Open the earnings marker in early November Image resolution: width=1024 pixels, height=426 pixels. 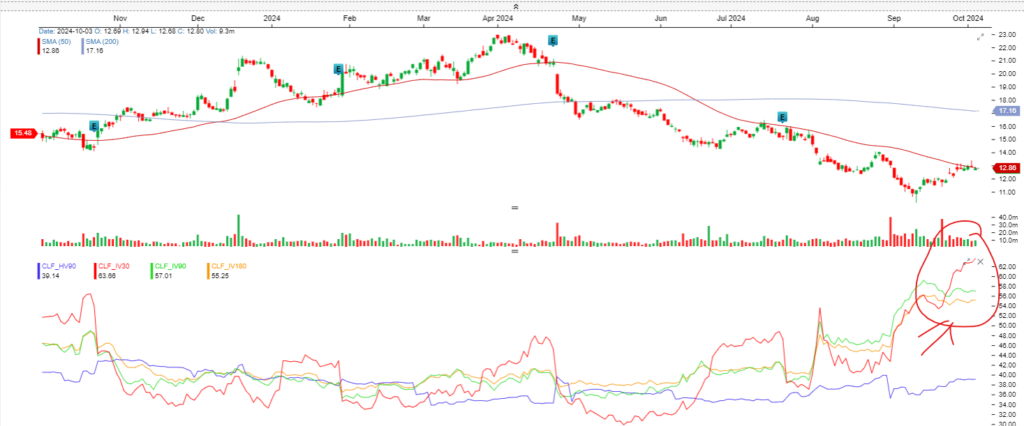pyautogui.click(x=94, y=125)
